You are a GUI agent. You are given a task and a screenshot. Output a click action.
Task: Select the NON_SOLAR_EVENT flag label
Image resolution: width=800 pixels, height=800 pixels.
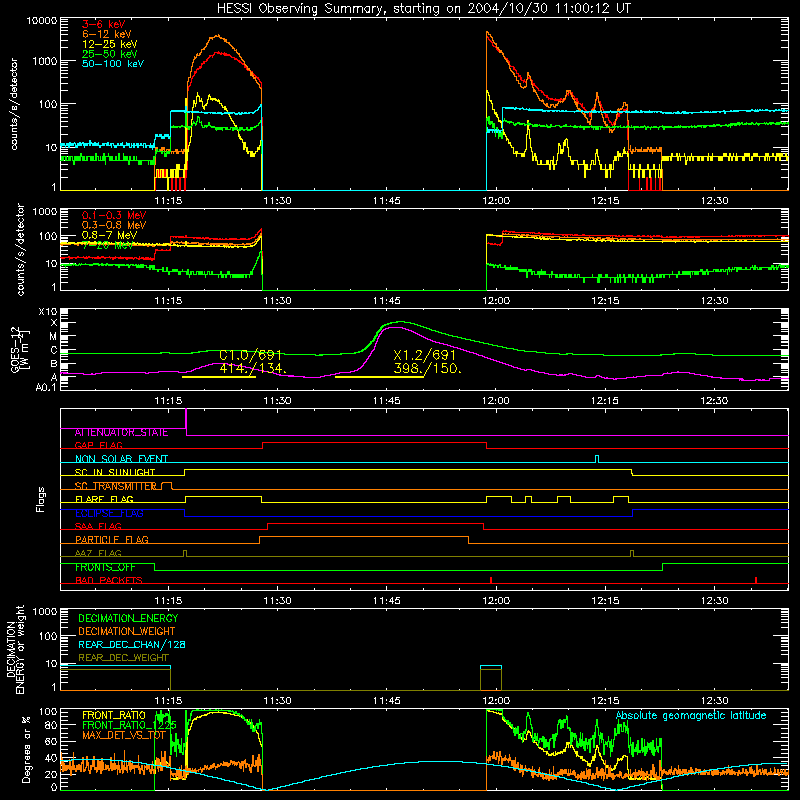point(121,459)
